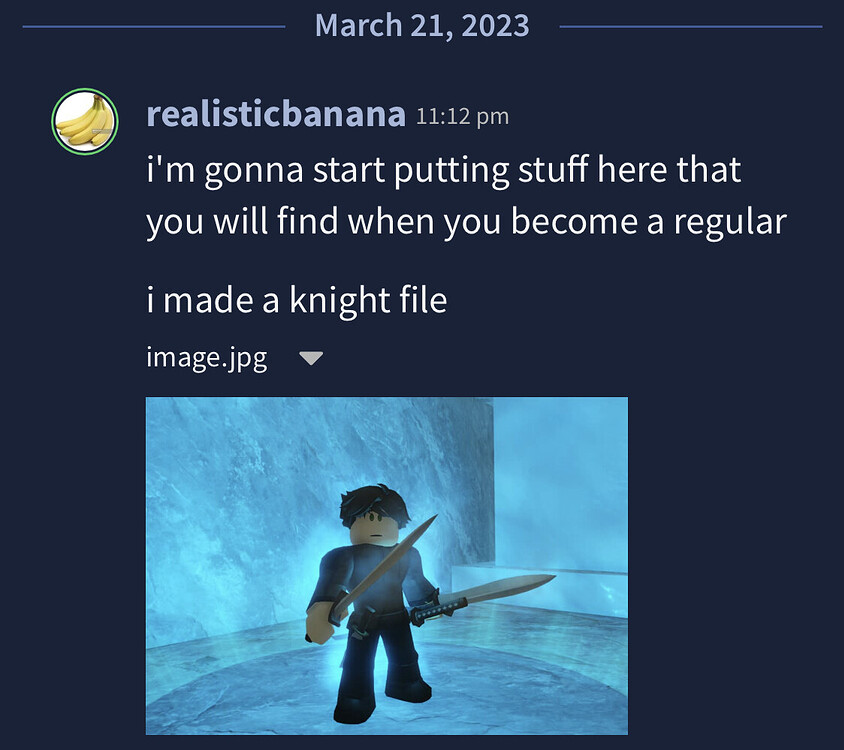Click the word "regular" in the message
Screen dimensions: 844x750
[x=730, y=223]
